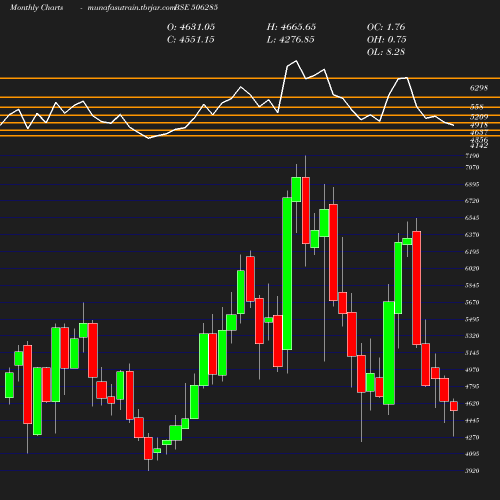Image resolution: width=500 pixels, height=500 pixels.
Task: Click the OC: 1.76 reading
Action: (x=386, y=27)
